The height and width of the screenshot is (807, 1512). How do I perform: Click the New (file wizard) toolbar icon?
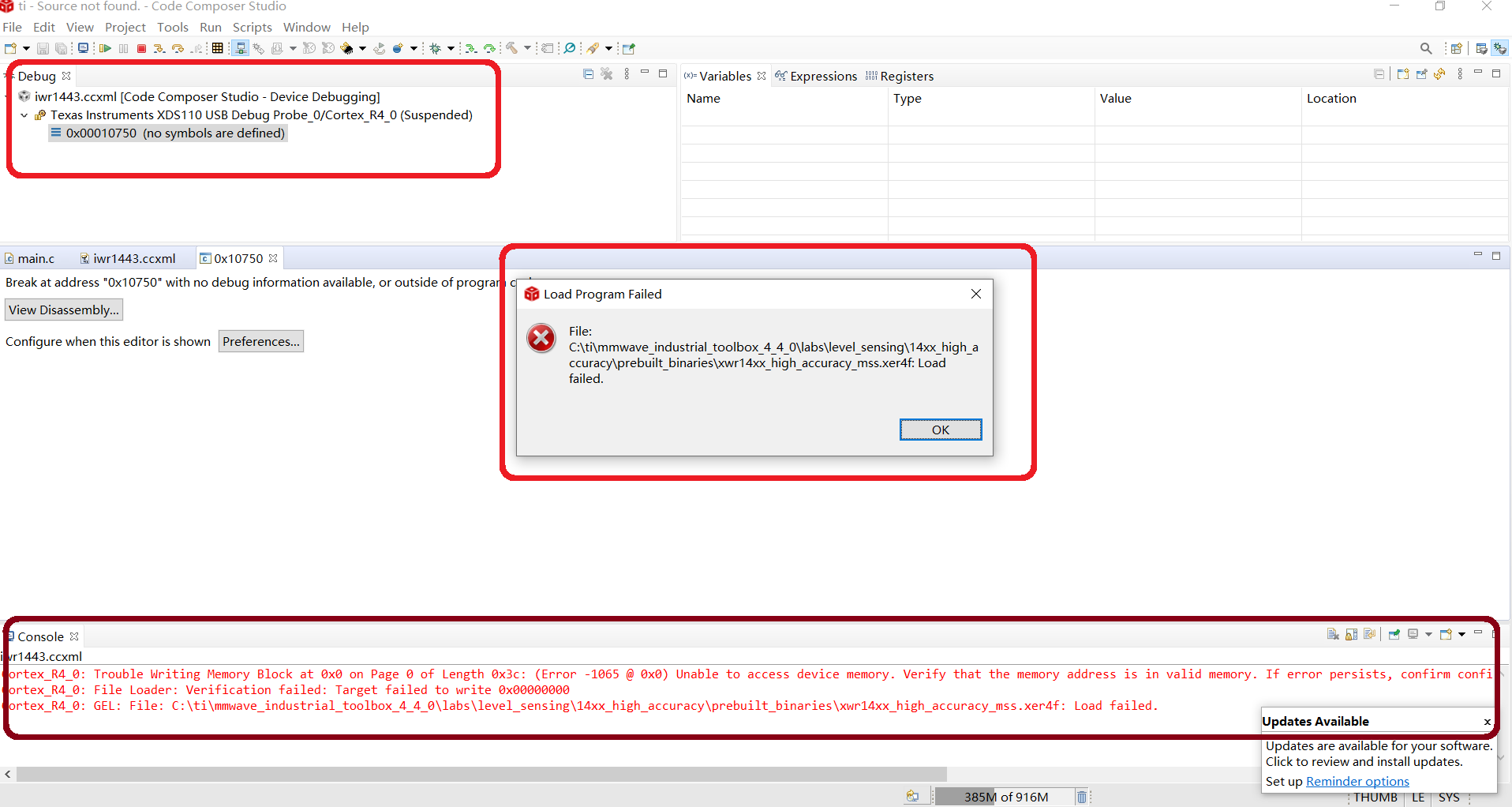pos(10,48)
